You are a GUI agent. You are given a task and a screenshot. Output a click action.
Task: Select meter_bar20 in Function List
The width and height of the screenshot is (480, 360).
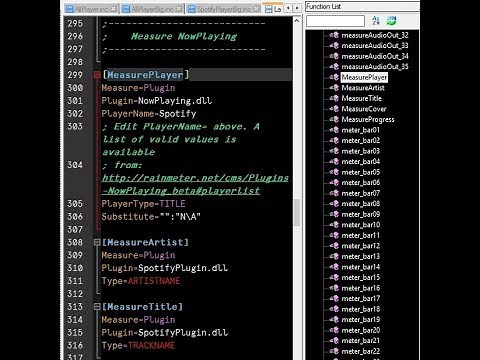click(360, 330)
